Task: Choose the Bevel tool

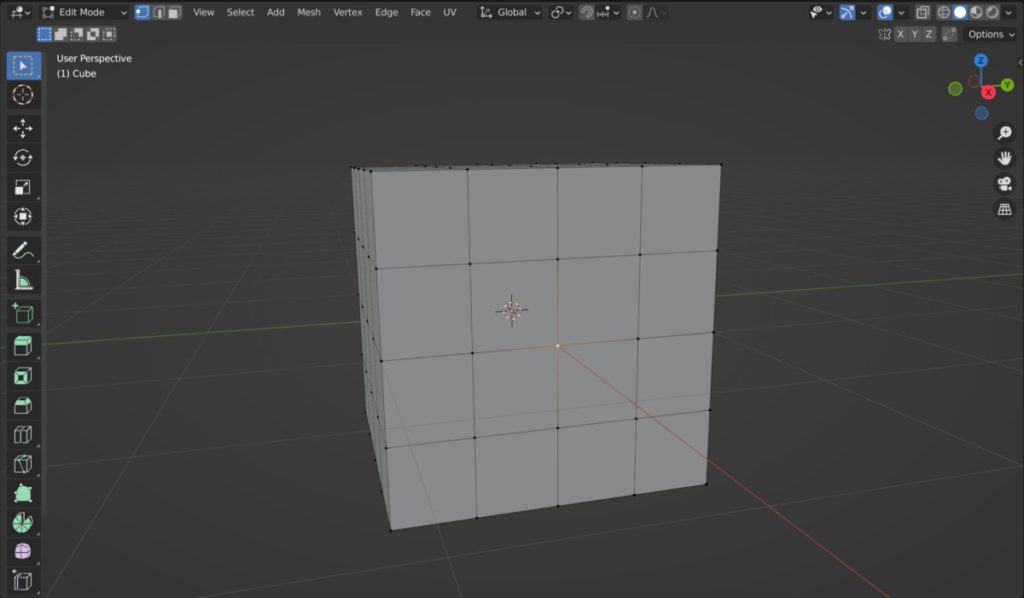Action: tap(23, 405)
